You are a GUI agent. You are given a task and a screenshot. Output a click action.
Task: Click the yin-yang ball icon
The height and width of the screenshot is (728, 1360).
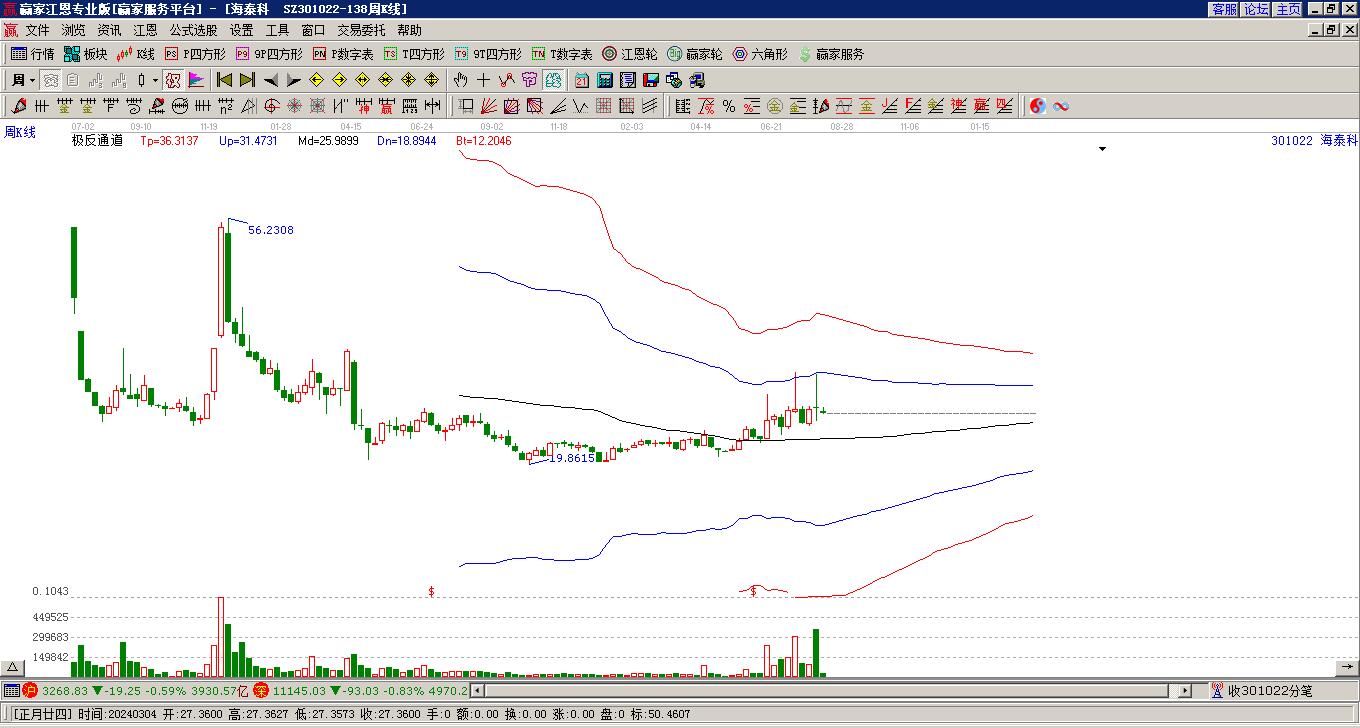tap(1038, 106)
